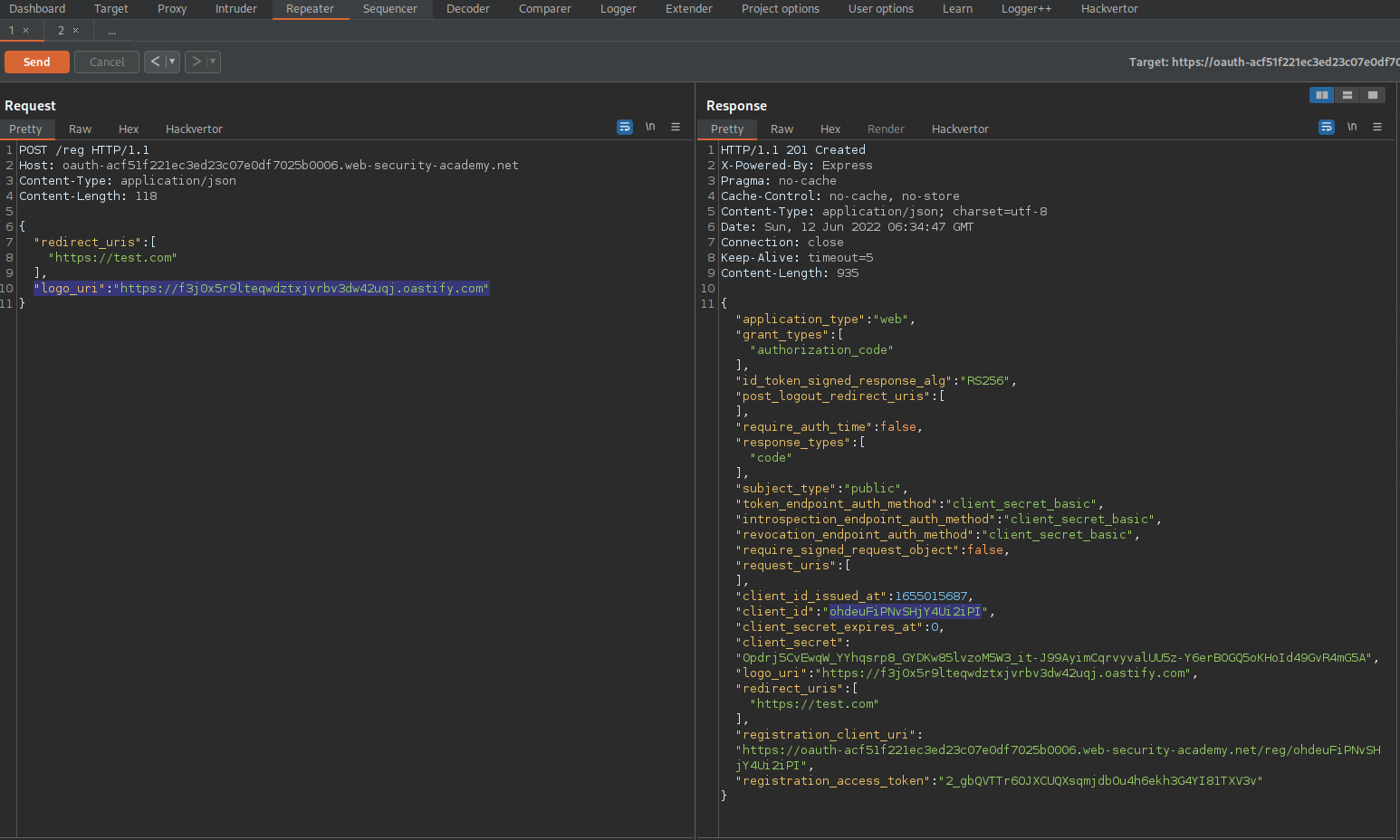Click the logo_uri line in response body
1400x840 pixels.
click(x=966, y=673)
